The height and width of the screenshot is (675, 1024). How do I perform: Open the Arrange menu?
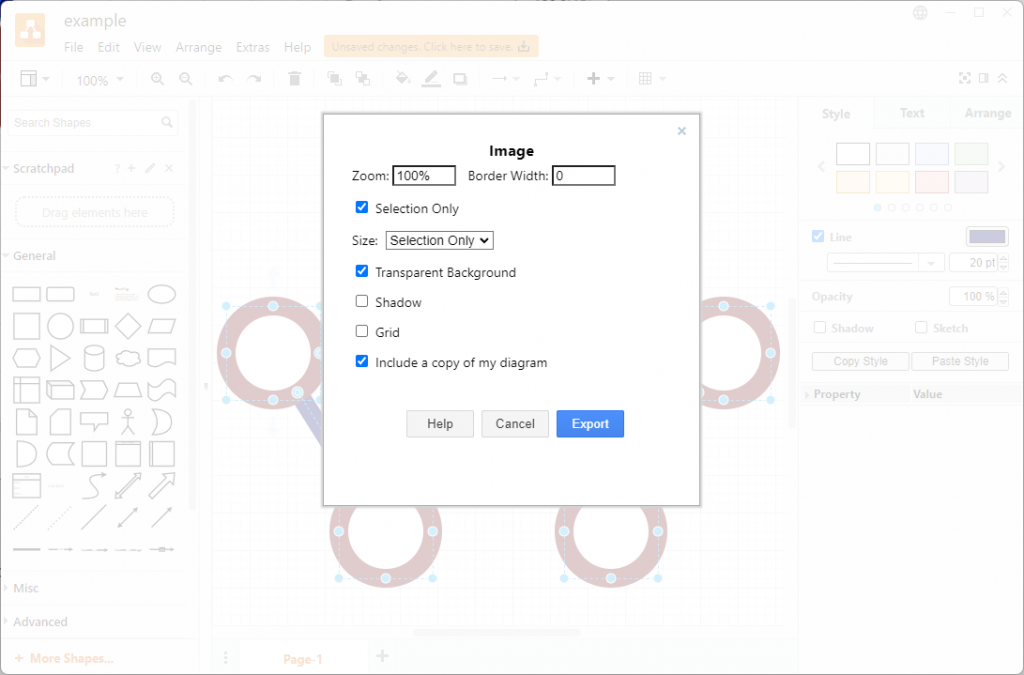coord(199,47)
